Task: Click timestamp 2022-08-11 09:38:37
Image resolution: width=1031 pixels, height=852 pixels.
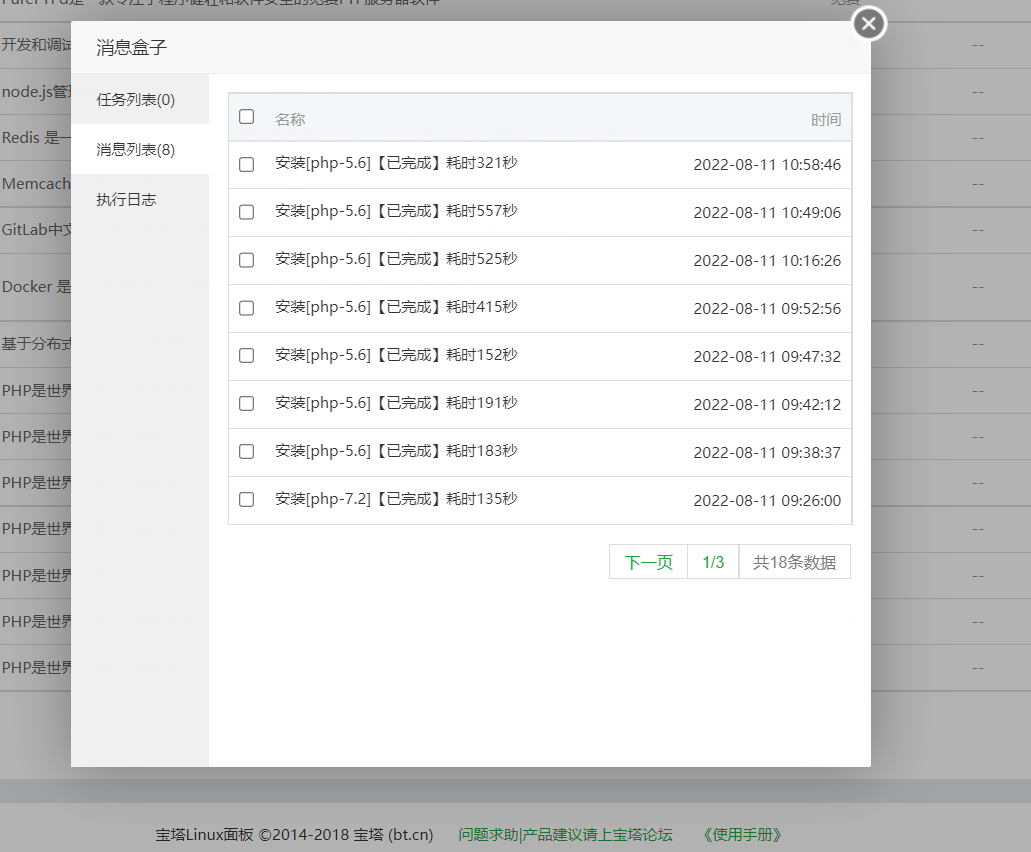Action: point(767,452)
